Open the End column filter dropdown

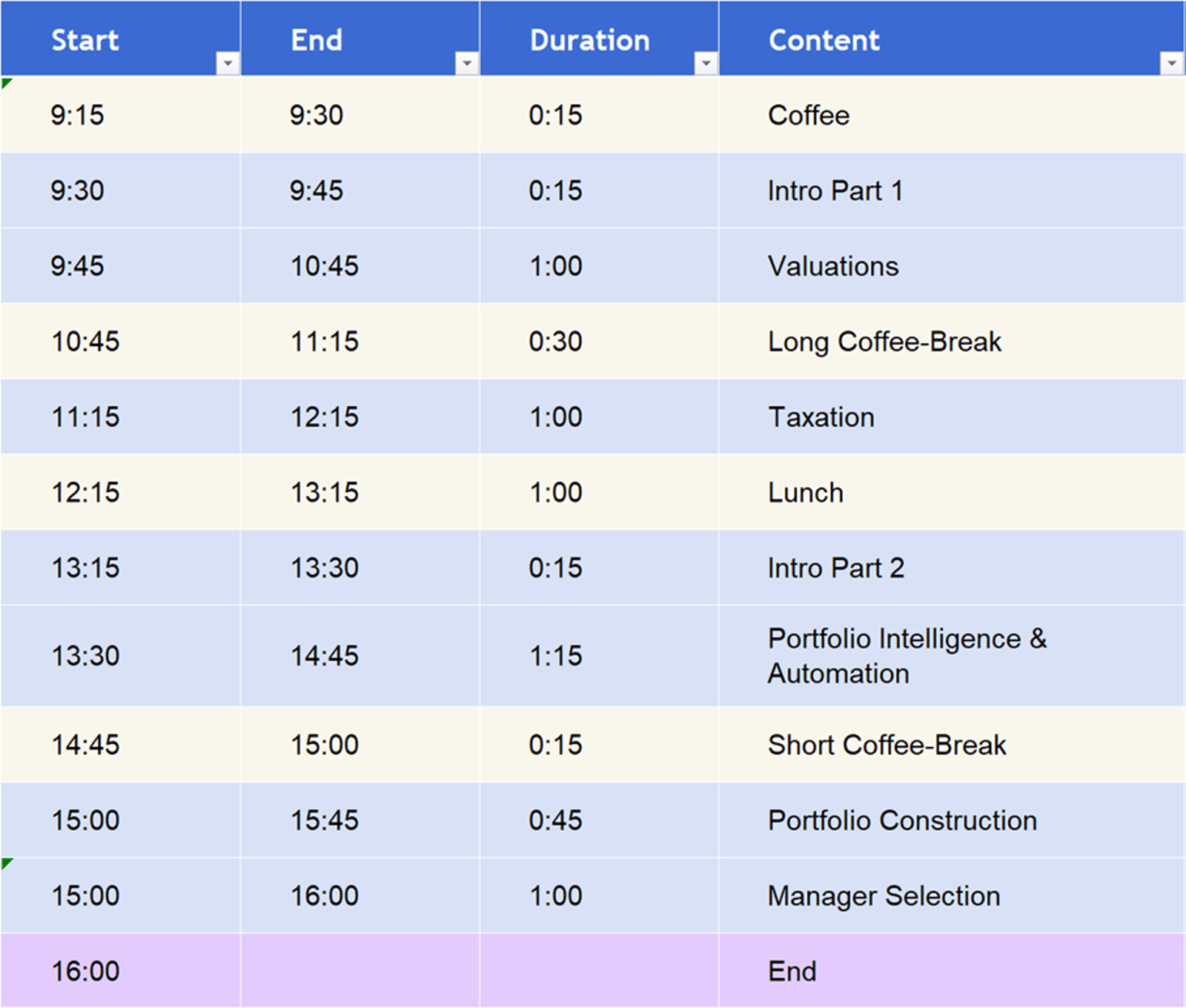tap(466, 64)
